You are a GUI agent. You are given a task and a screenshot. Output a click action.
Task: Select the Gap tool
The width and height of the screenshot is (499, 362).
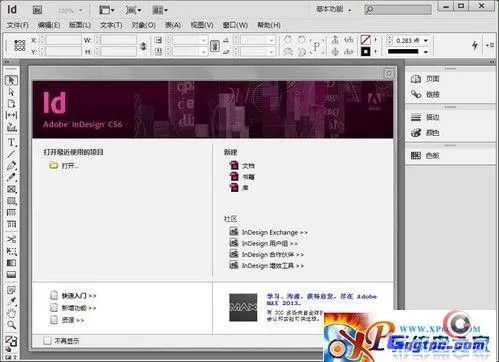[x=11, y=115]
